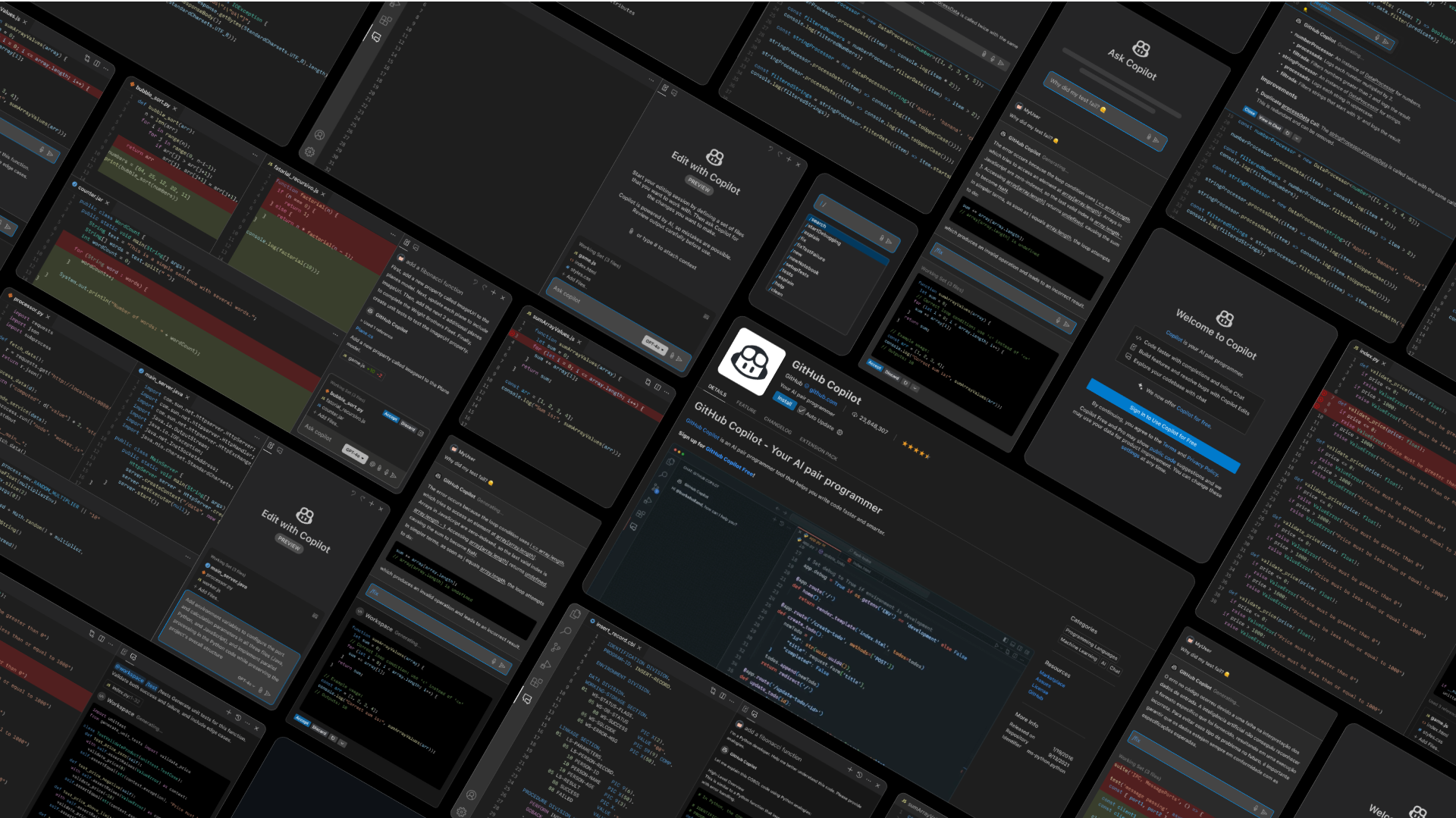Open the EXTENSION PACK tab

pos(818,449)
